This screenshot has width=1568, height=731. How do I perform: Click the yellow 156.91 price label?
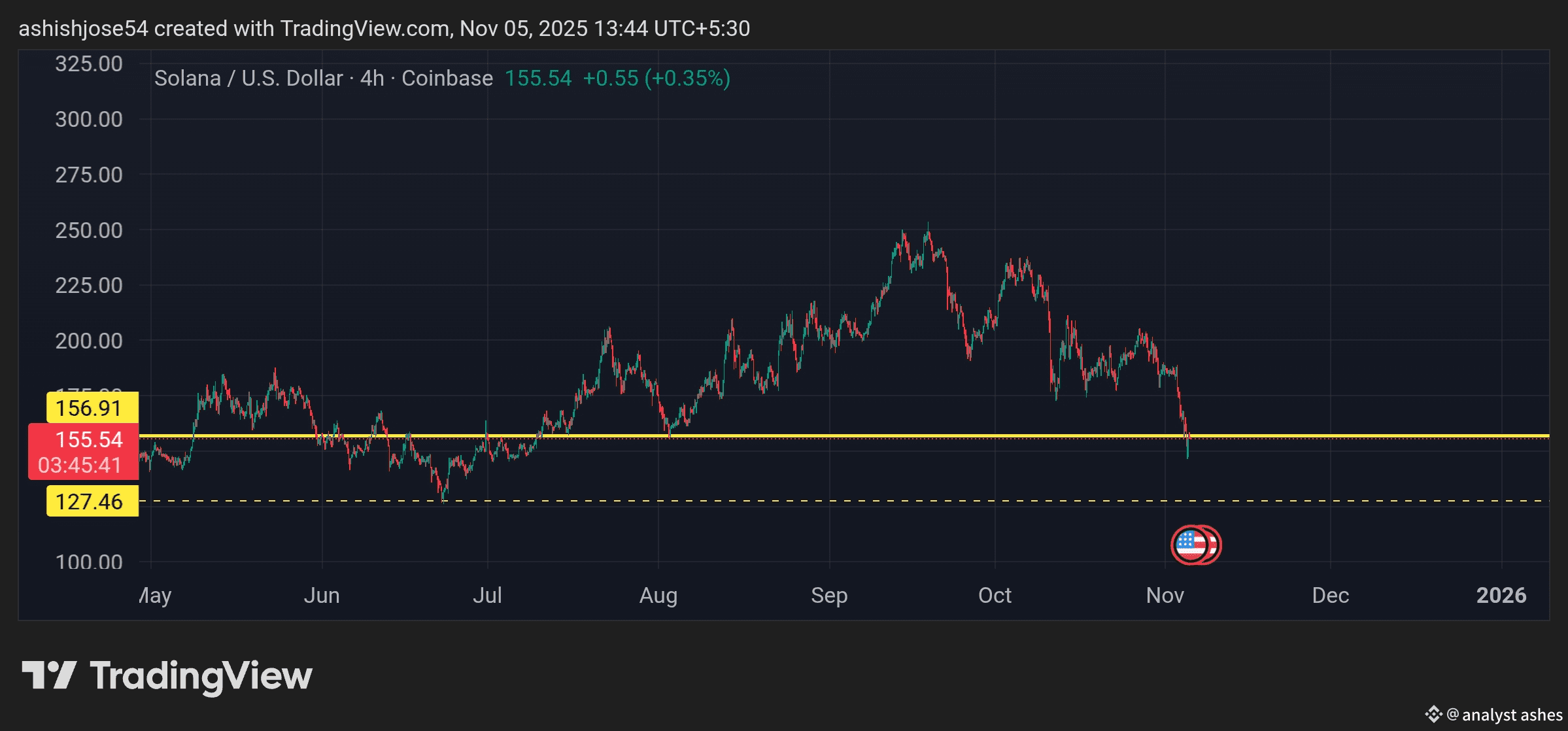[x=92, y=408]
